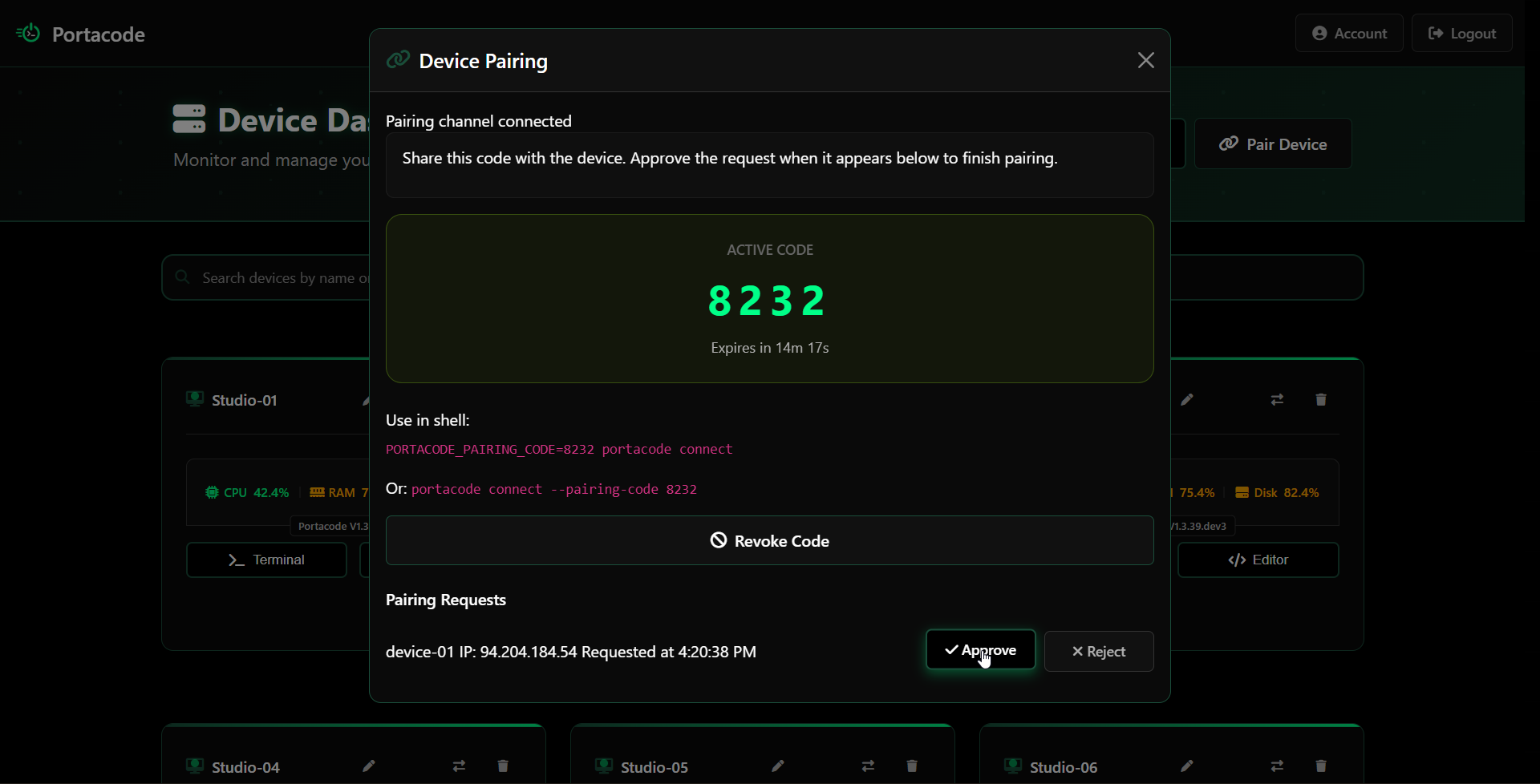Image resolution: width=1540 pixels, height=784 pixels.
Task: Click the search magnifier icon
Action: point(183,277)
